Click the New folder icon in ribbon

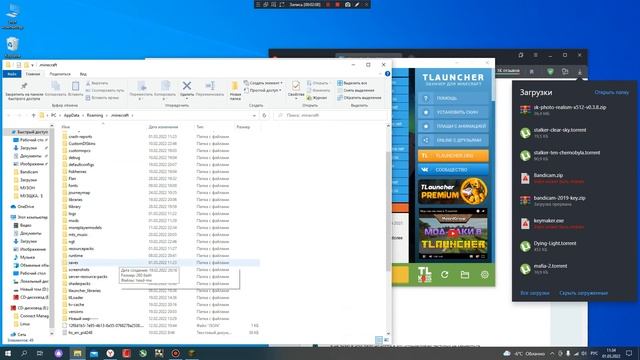pyautogui.click(x=235, y=86)
